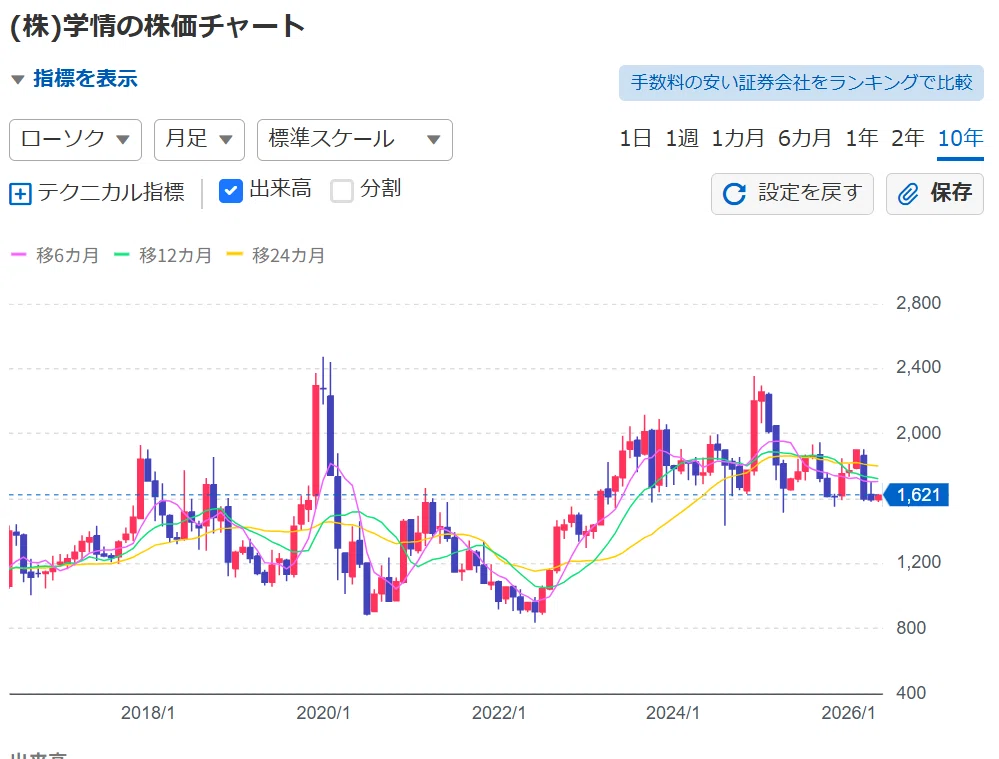Enable the 分割 checkbox
Viewport: 999px width, 759px height.
[x=341, y=191]
